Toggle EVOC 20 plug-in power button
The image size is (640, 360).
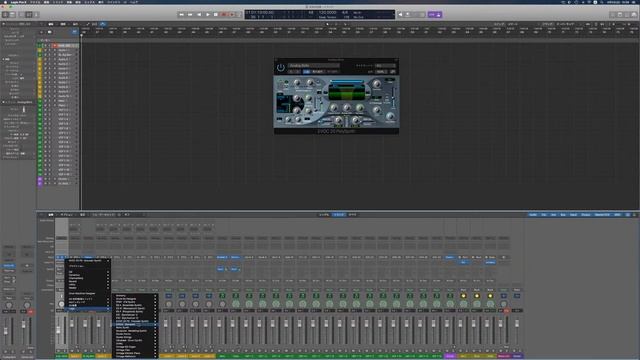pos(280,67)
